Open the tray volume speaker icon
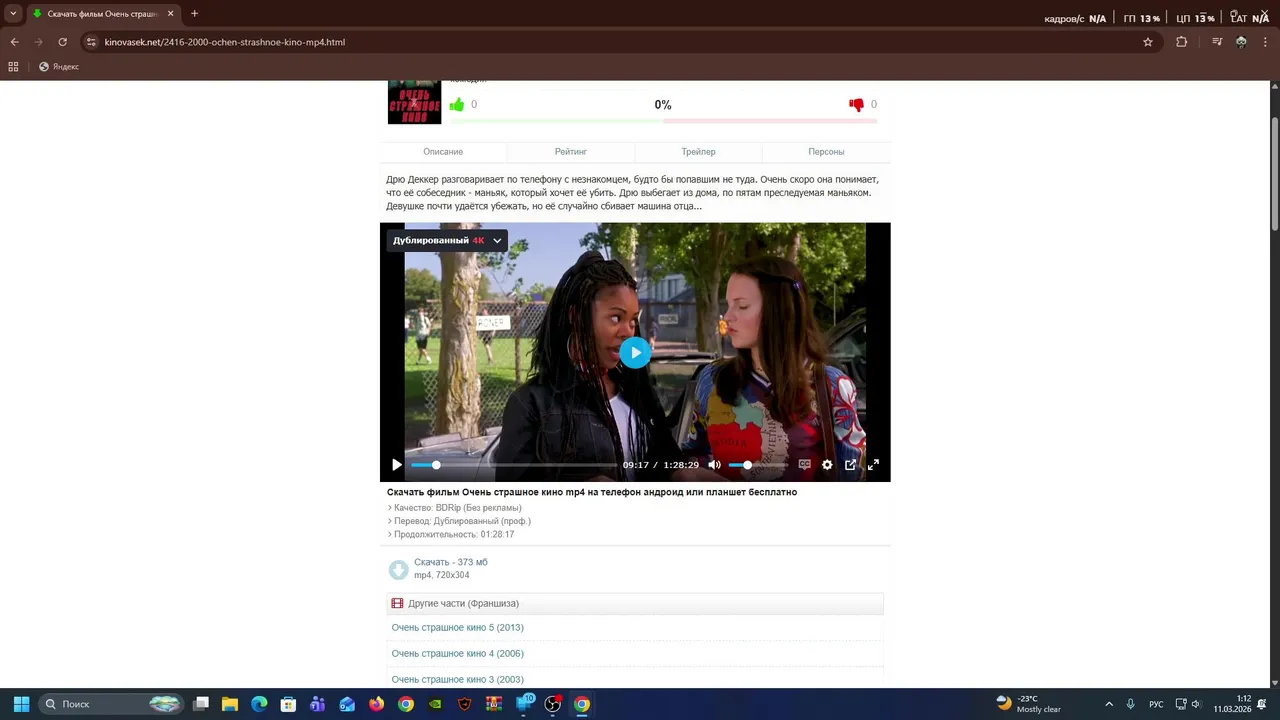Image resolution: width=1280 pixels, height=720 pixels. pyautogui.click(x=1196, y=704)
